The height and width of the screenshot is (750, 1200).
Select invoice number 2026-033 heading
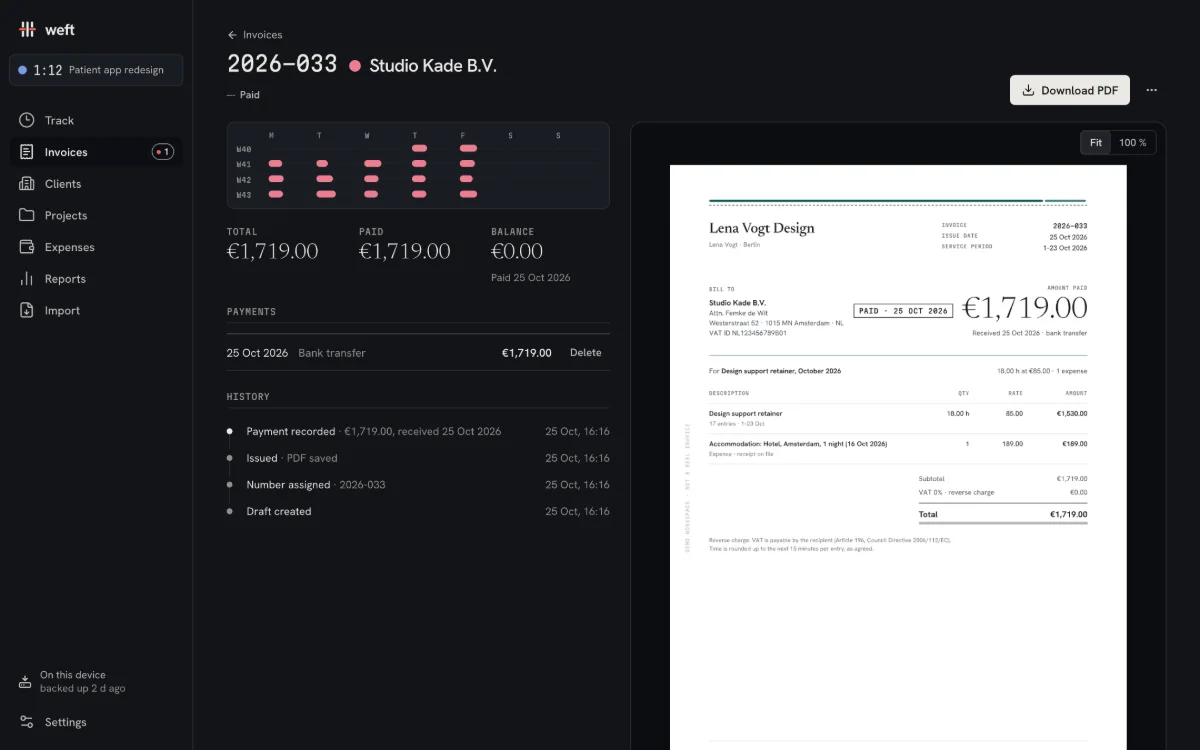click(282, 64)
